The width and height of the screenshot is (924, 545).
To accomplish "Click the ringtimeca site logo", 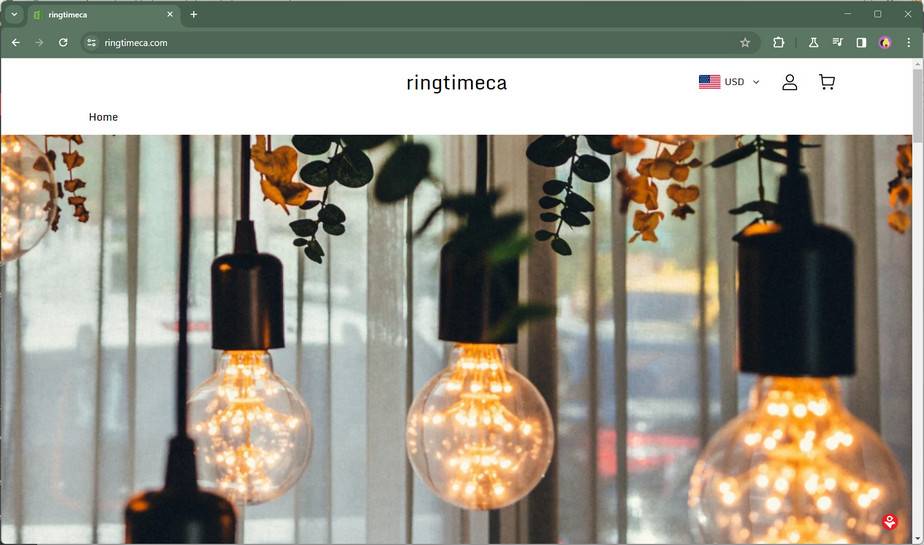I will coord(457,83).
